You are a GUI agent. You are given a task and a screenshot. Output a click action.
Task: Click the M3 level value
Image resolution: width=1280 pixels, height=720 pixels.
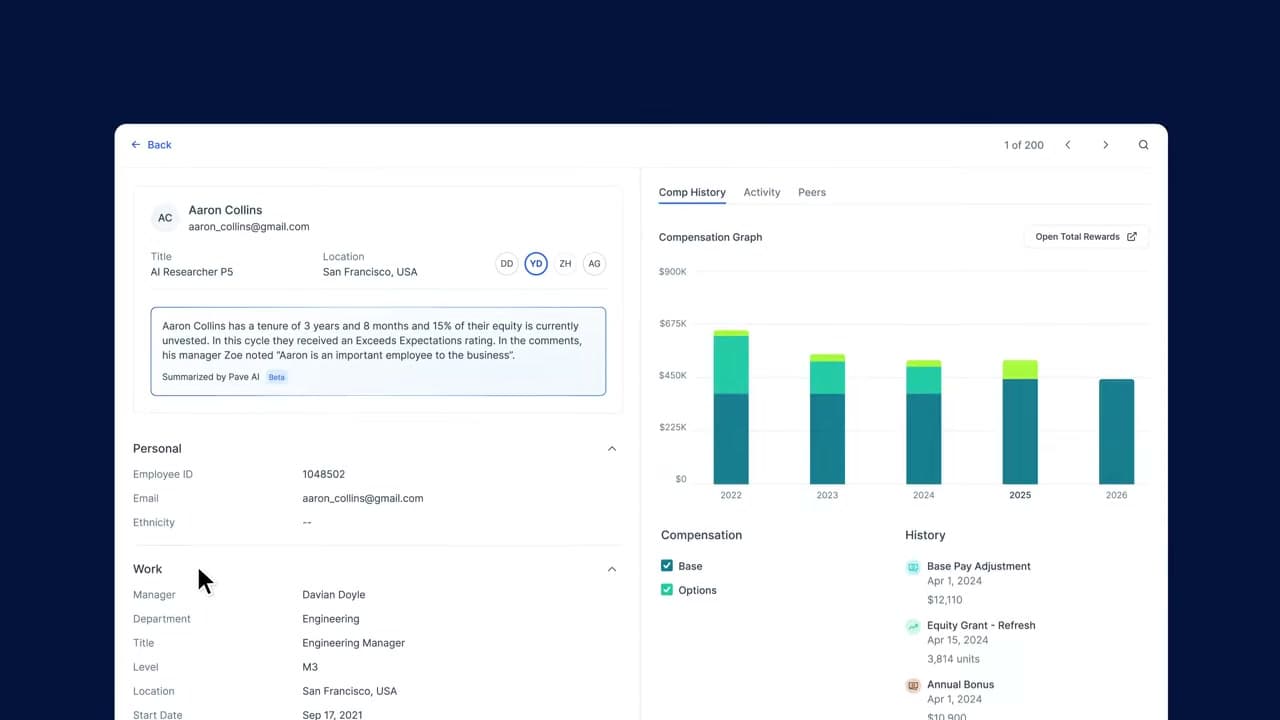pyautogui.click(x=310, y=667)
